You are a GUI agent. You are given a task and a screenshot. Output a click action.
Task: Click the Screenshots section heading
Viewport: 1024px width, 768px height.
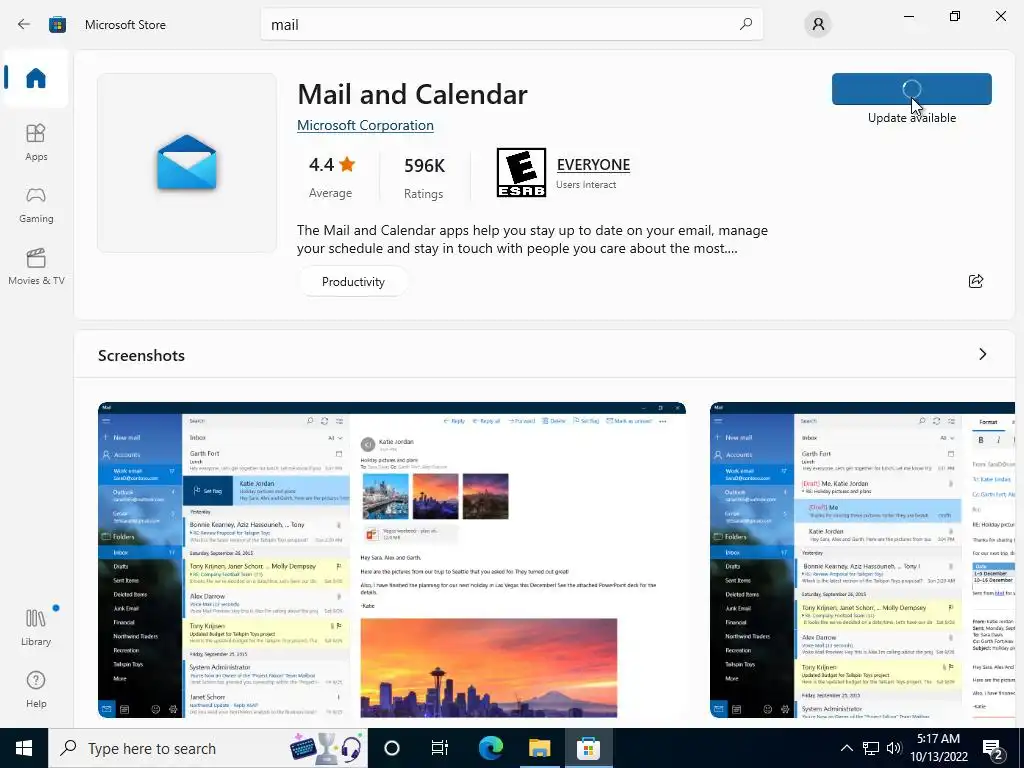pos(141,355)
